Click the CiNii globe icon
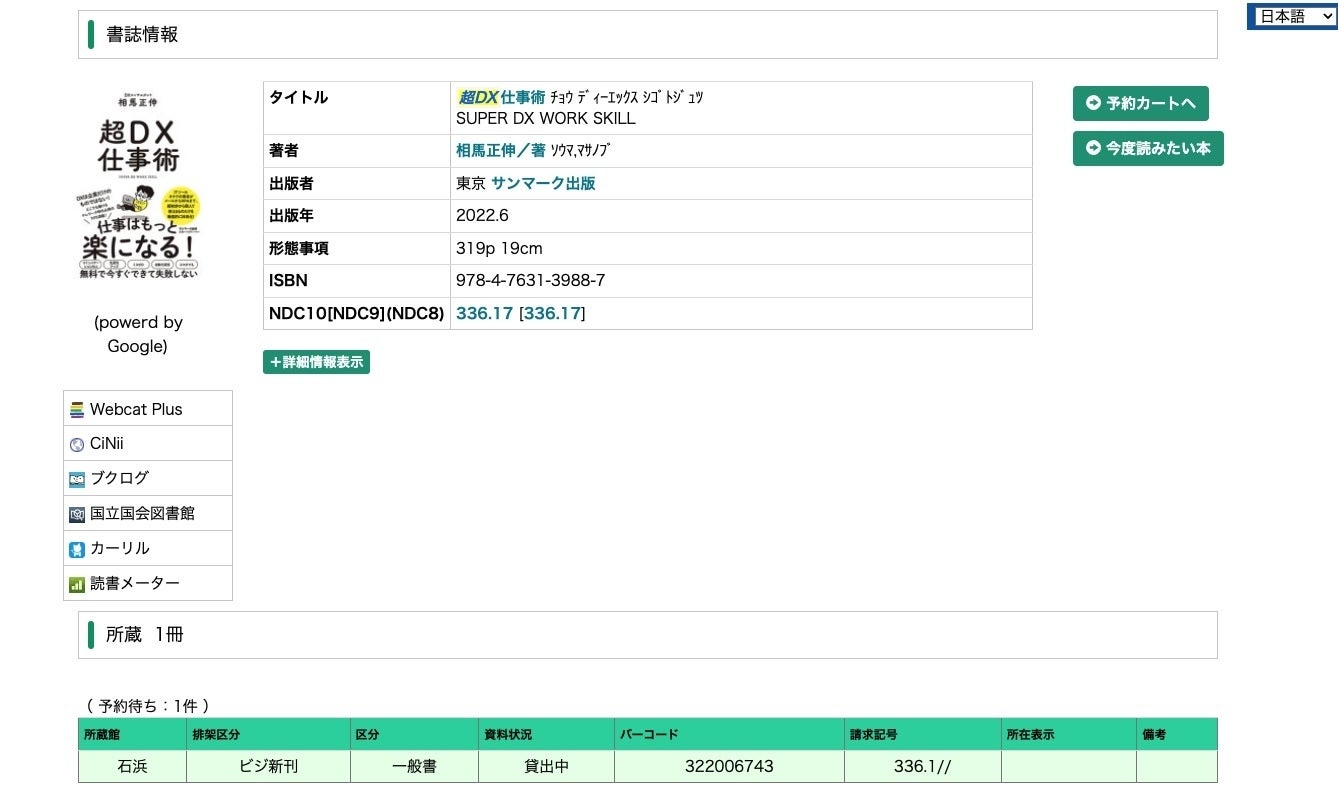The width and height of the screenshot is (1338, 810). click(x=77, y=445)
